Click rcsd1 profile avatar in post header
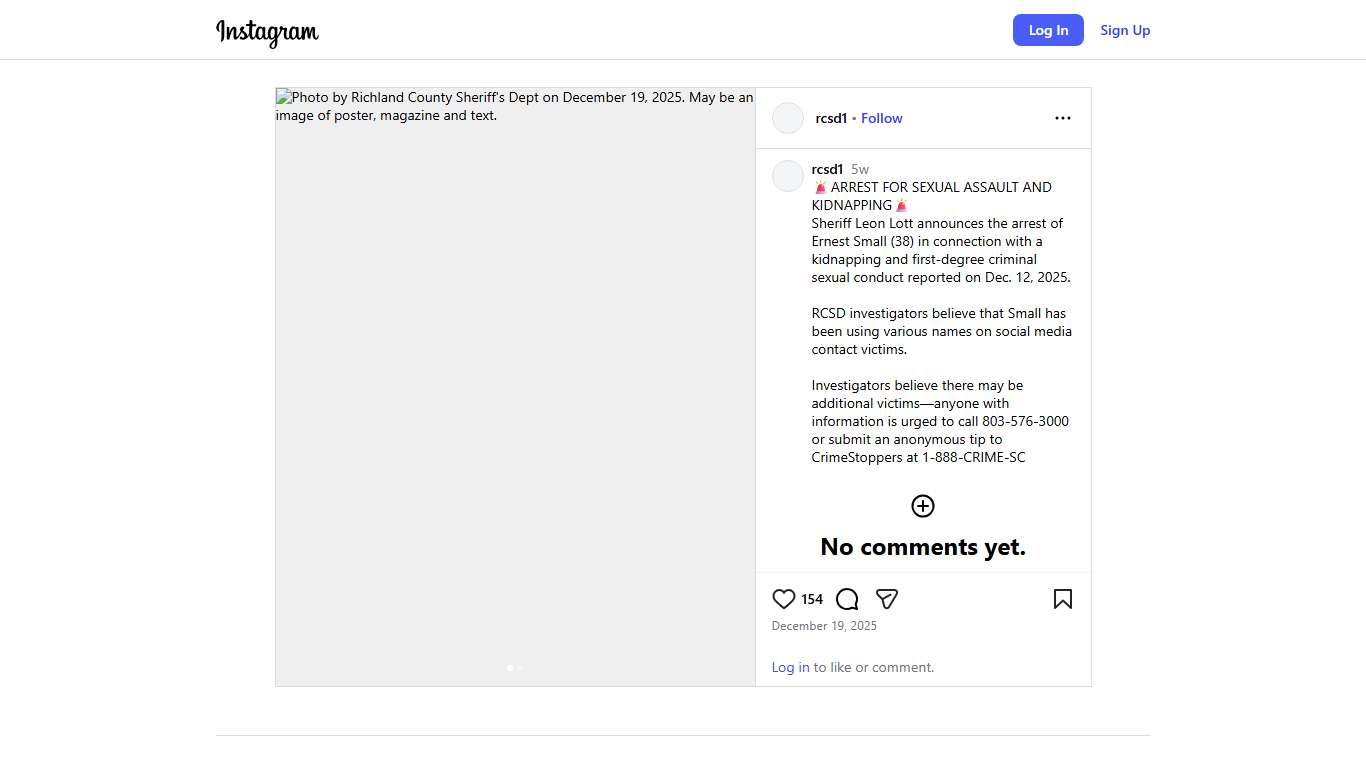Image resolution: width=1366 pixels, height=768 pixels. tap(788, 118)
